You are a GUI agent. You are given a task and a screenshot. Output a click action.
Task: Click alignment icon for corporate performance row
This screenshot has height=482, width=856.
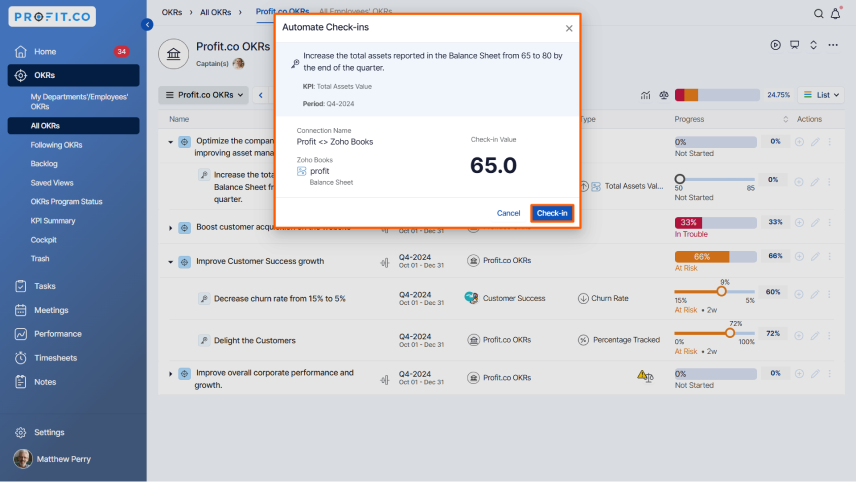coord(385,379)
